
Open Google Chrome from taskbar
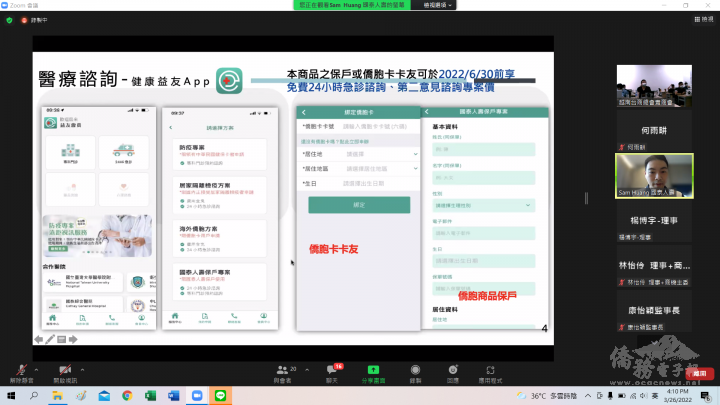pyautogui.click(x=127, y=396)
